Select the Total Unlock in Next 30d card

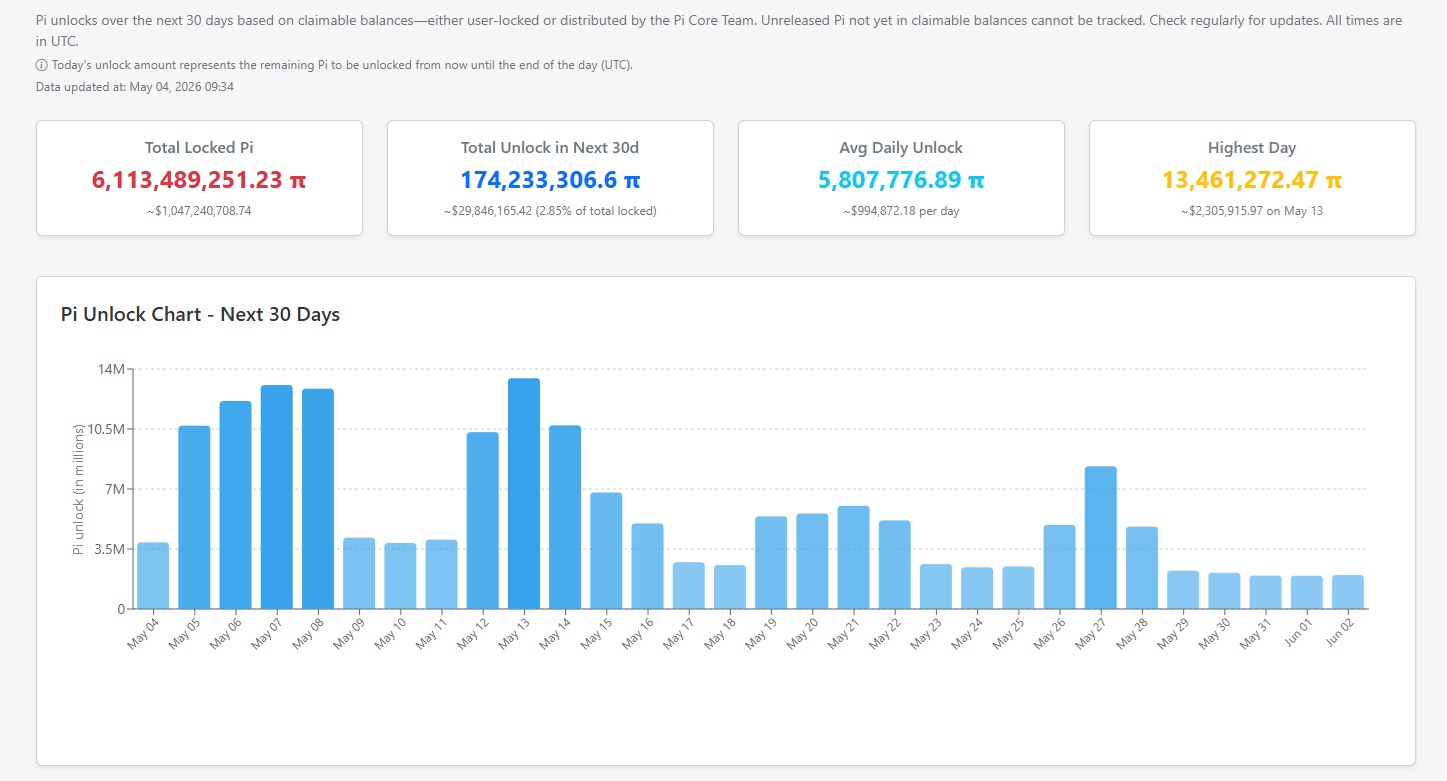pos(550,178)
